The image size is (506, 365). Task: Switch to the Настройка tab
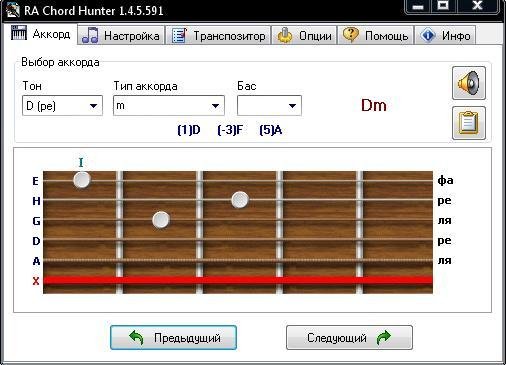coord(121,35)
